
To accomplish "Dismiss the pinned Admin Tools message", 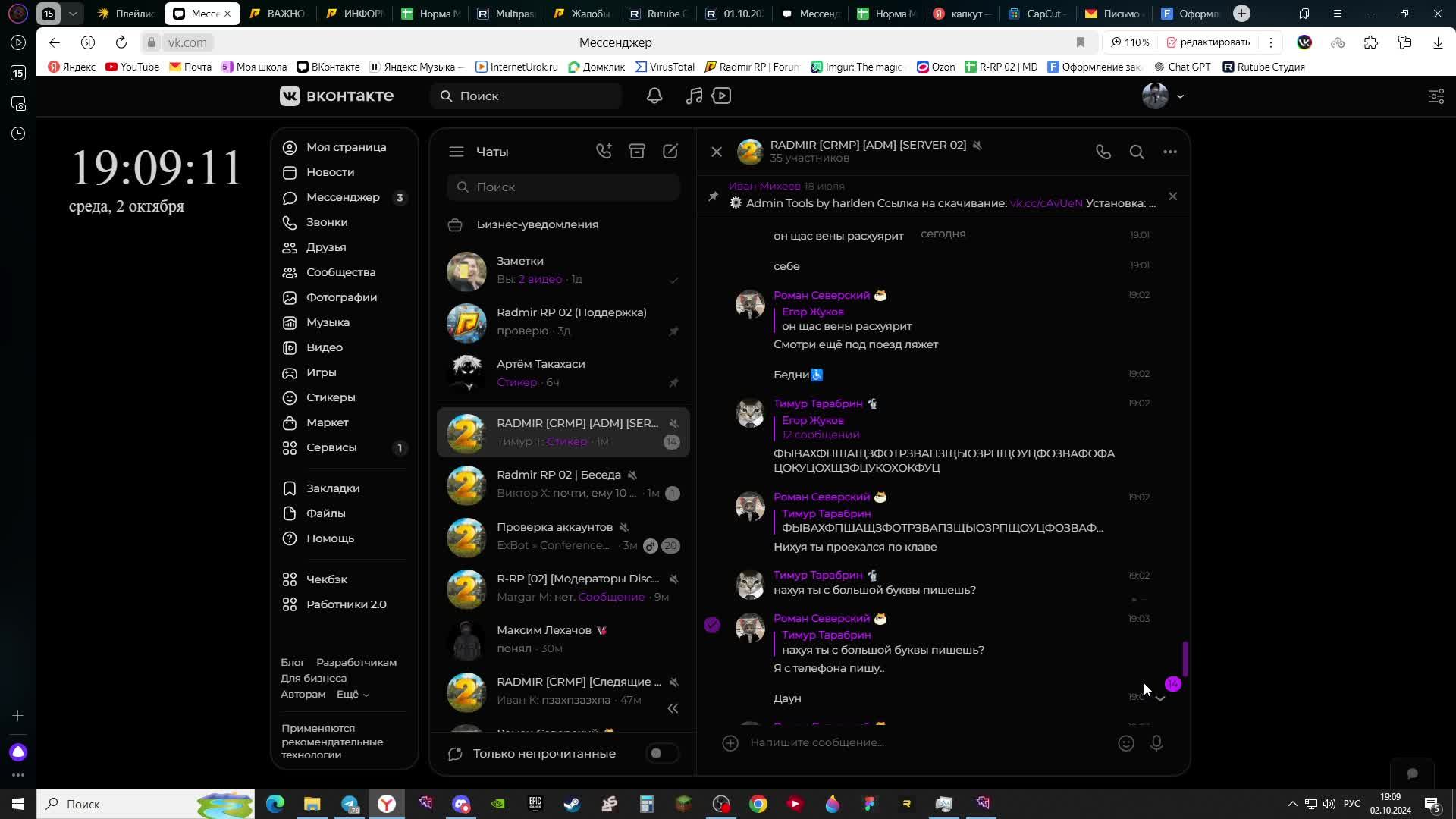I will 1173,196.
